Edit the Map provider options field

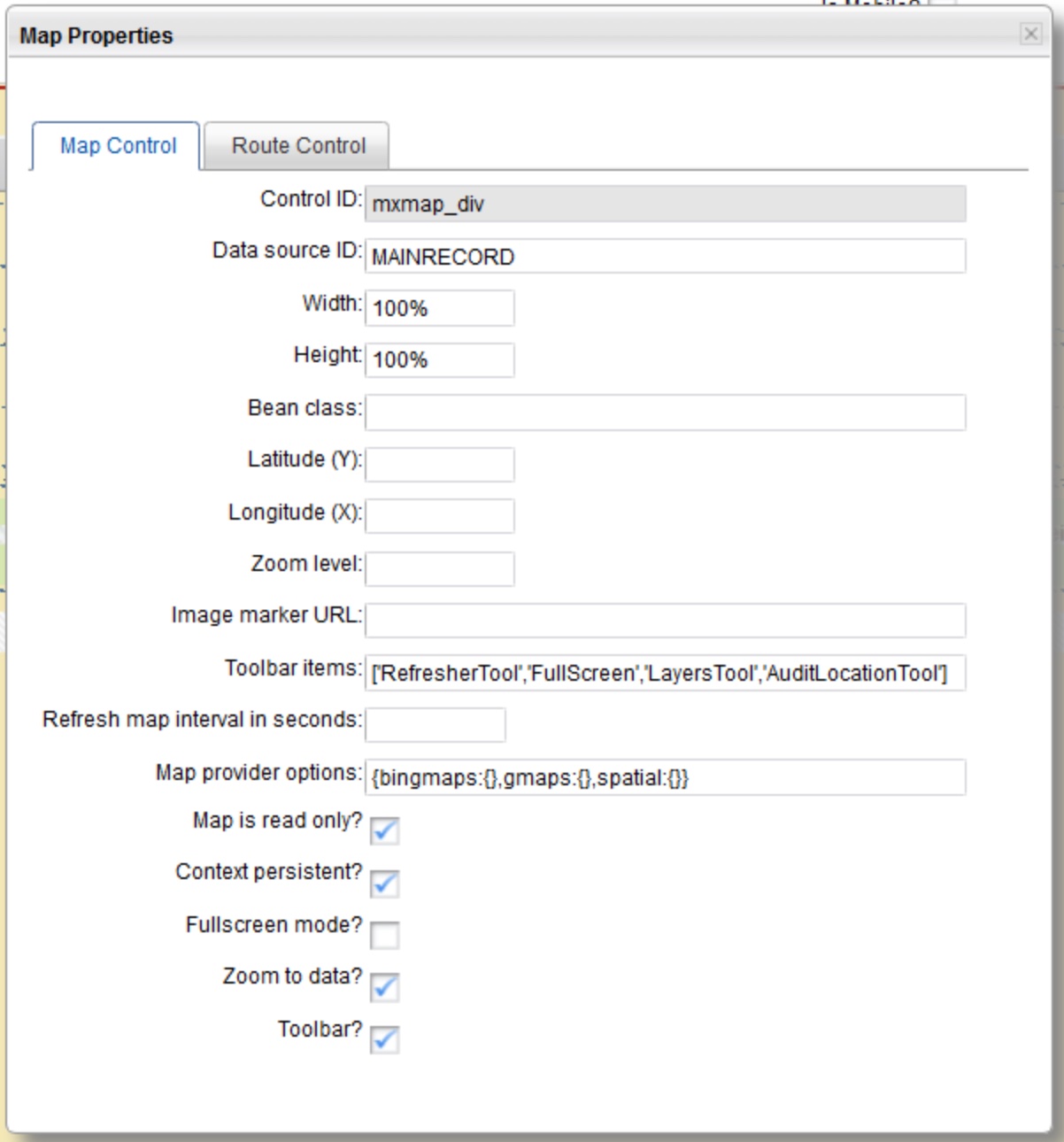[x=665, y=777]
